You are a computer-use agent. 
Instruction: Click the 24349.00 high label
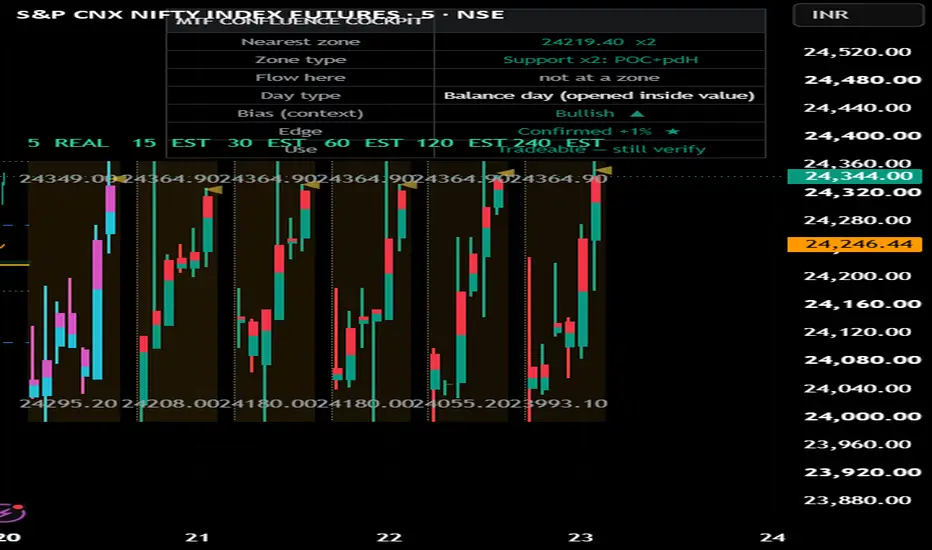(x=68, y=179)
